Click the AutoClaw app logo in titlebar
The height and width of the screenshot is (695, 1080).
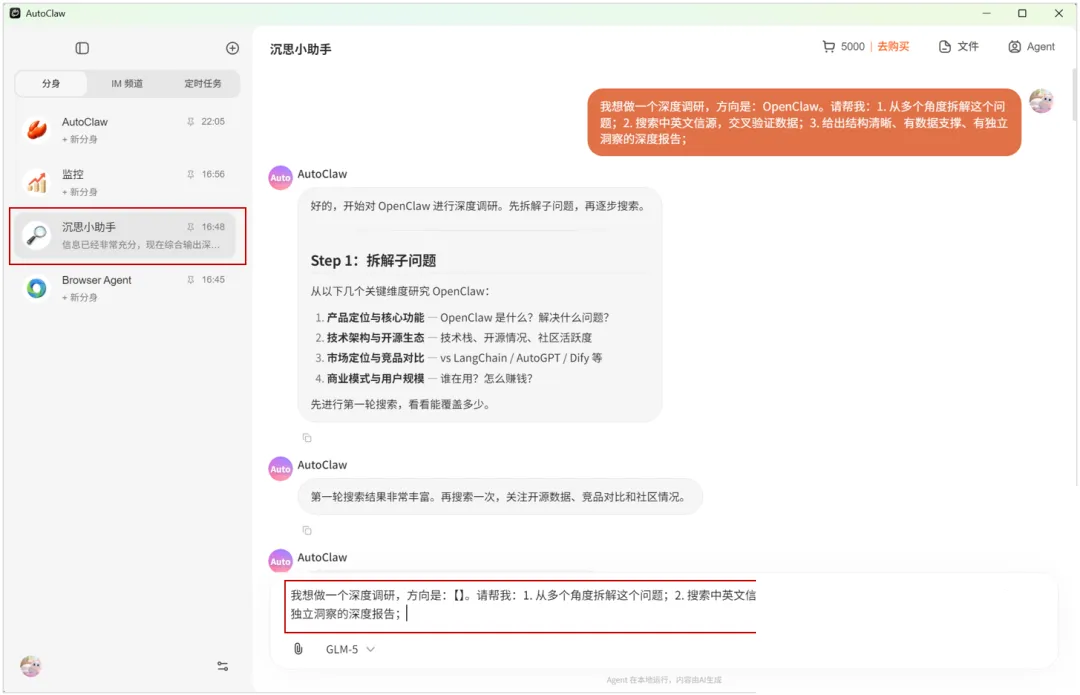(x=14, y=13)
